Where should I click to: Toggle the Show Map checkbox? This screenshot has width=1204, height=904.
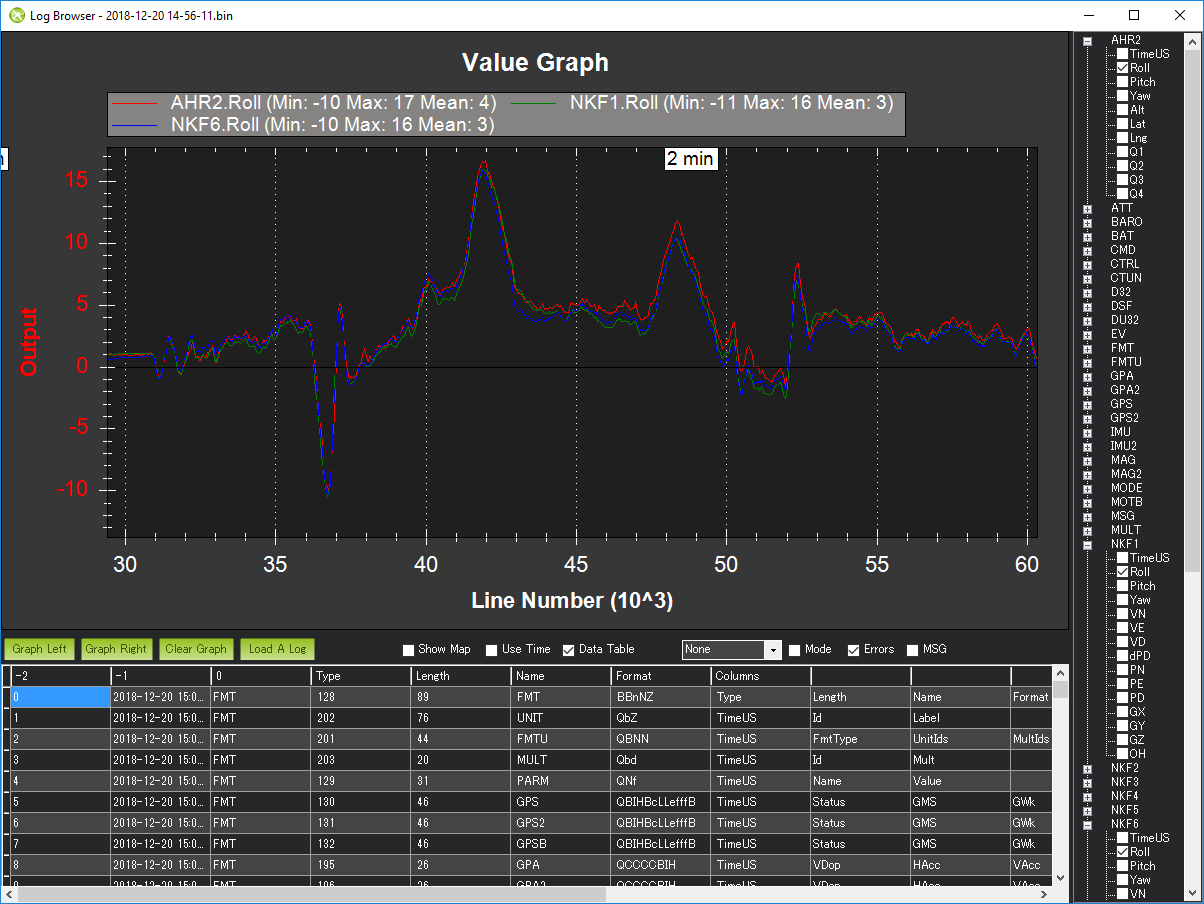click(x=408, y=650)
